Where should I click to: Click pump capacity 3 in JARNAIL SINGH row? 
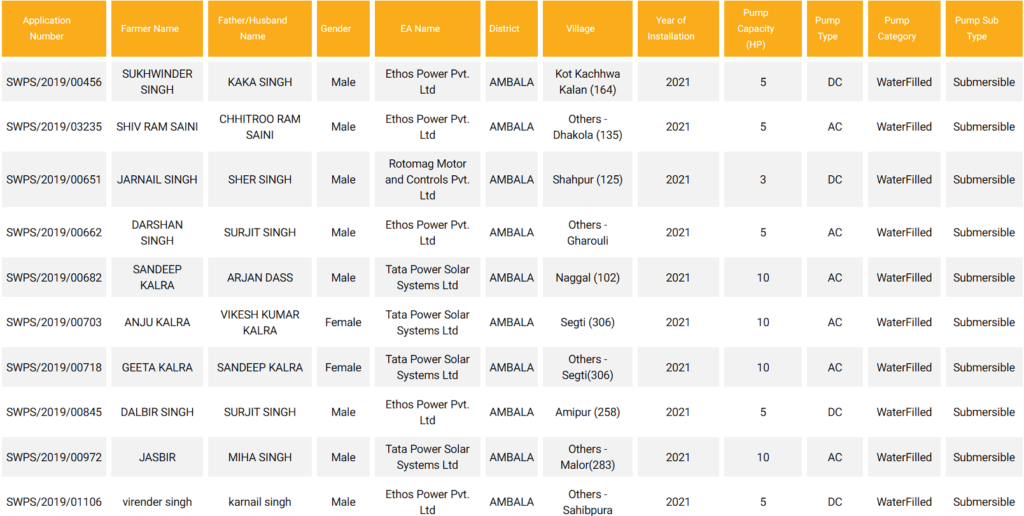point(763,180)
